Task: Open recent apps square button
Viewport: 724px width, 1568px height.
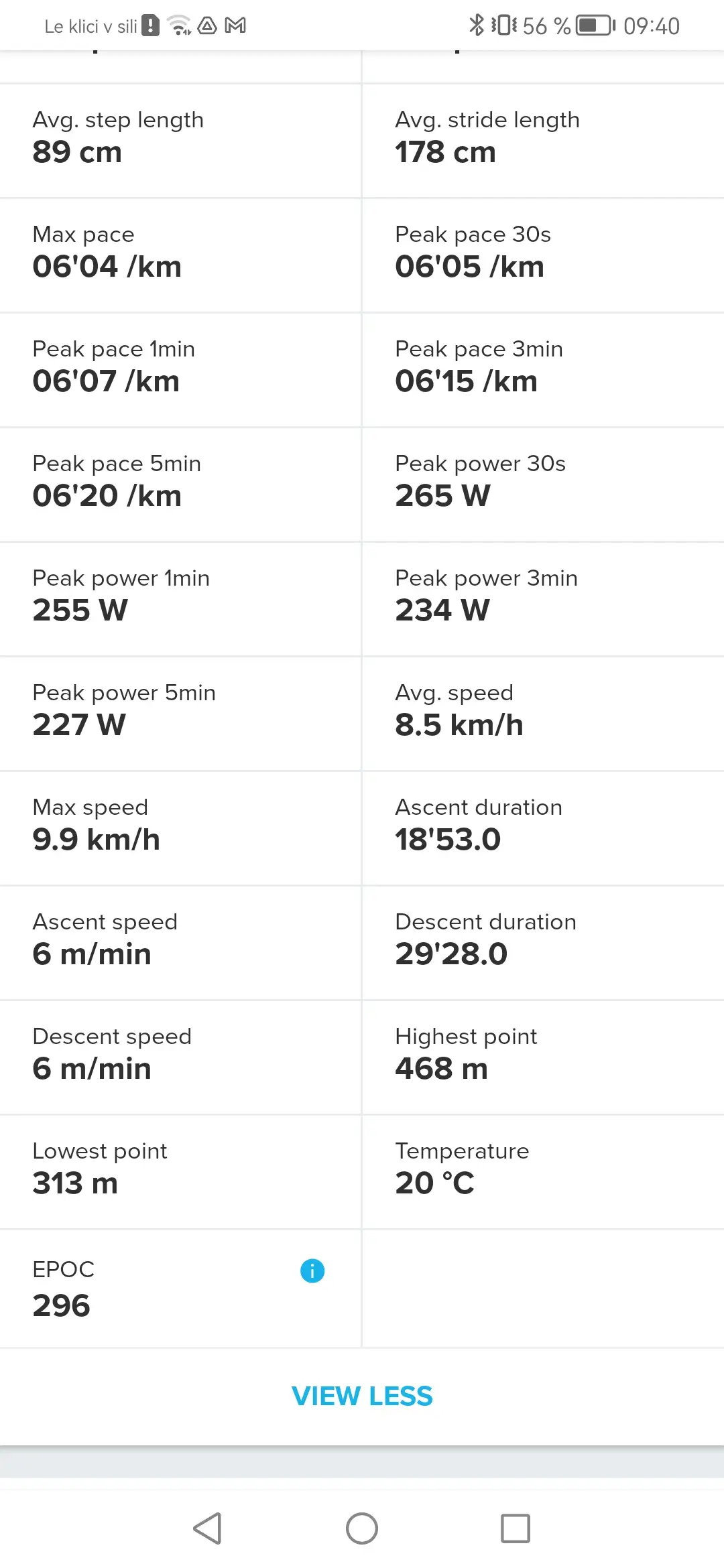Action: coord(515,1528)
